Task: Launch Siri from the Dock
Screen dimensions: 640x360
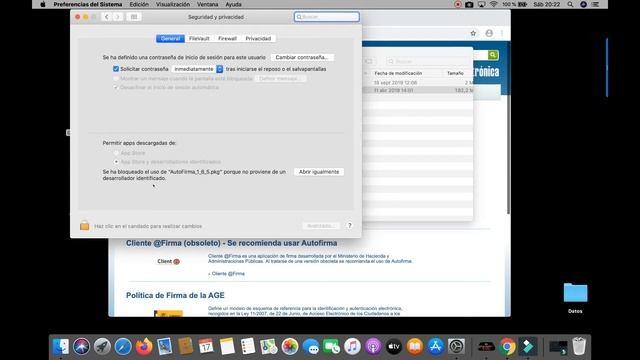Action: (81, 347)
